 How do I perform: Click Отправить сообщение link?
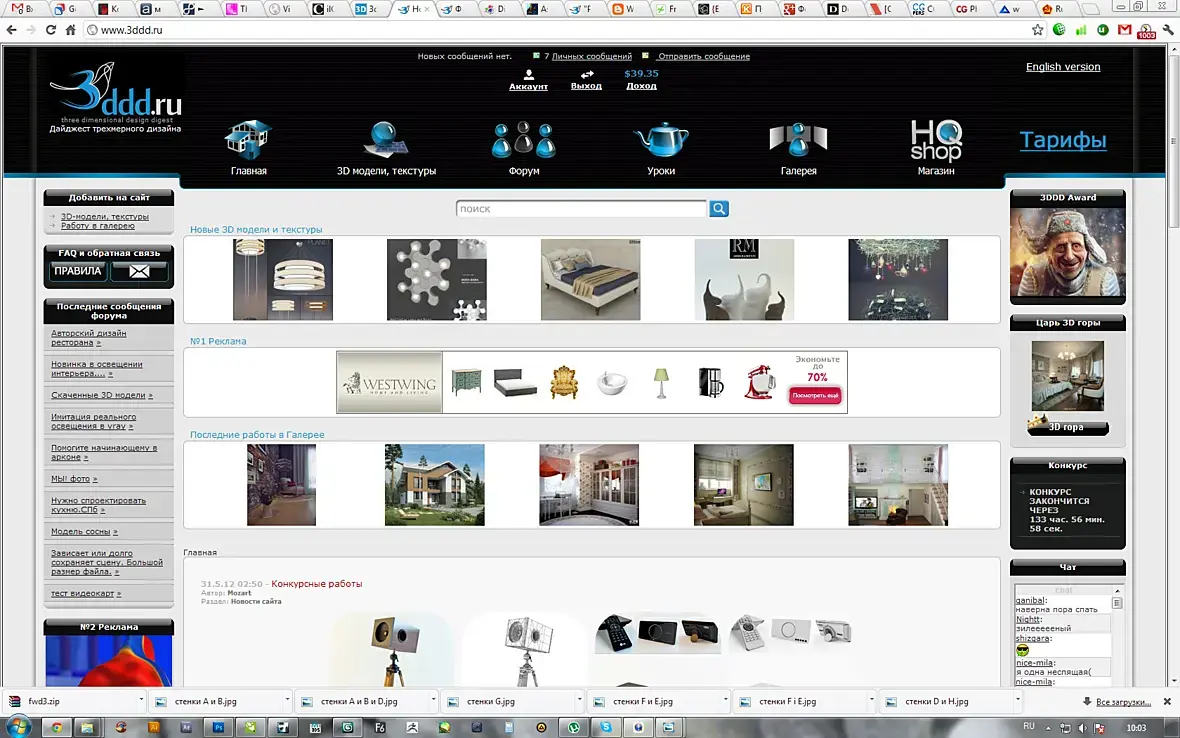click(x=704, y=56)
